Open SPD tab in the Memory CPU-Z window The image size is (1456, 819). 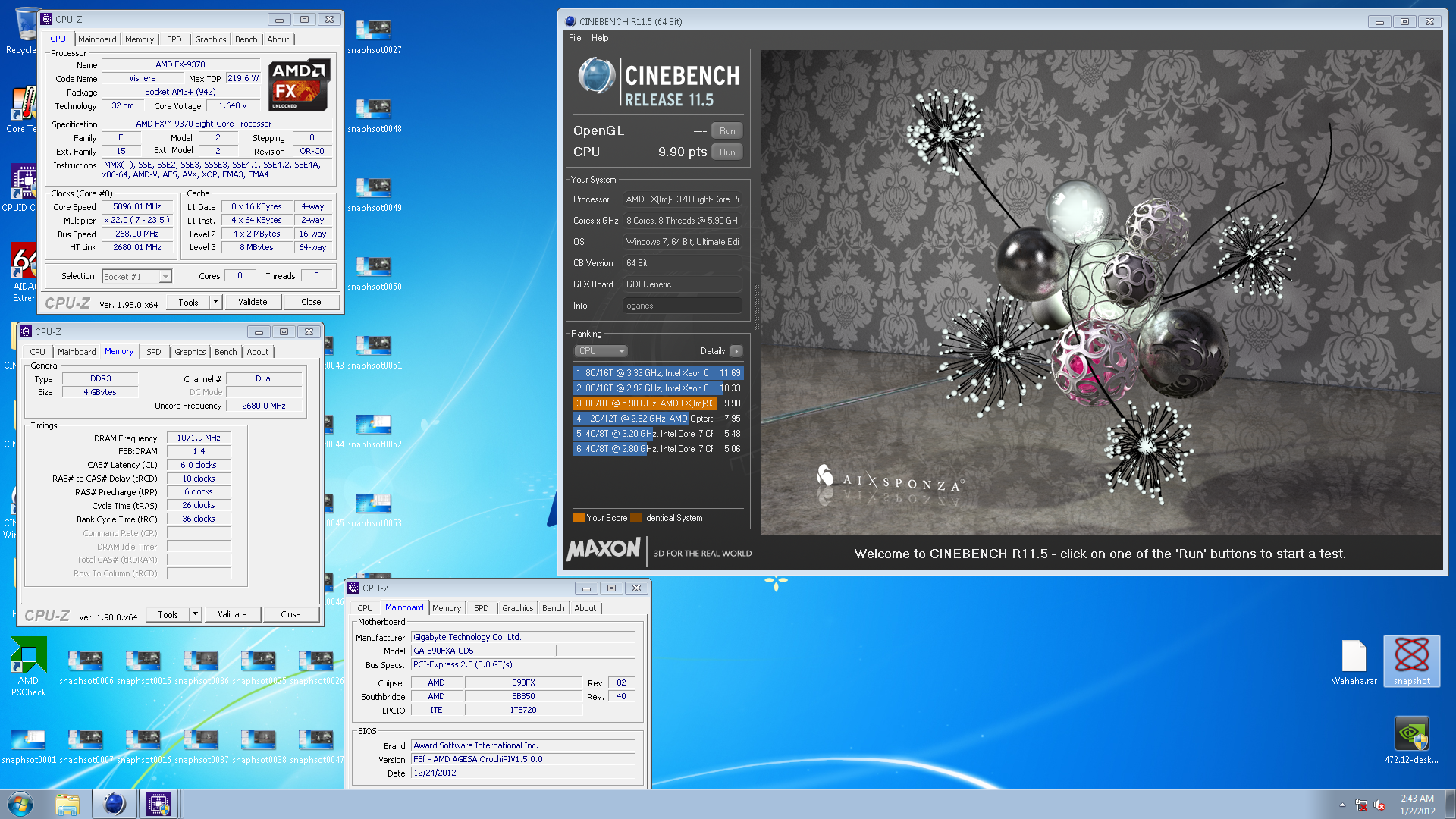tap(153, 352)
